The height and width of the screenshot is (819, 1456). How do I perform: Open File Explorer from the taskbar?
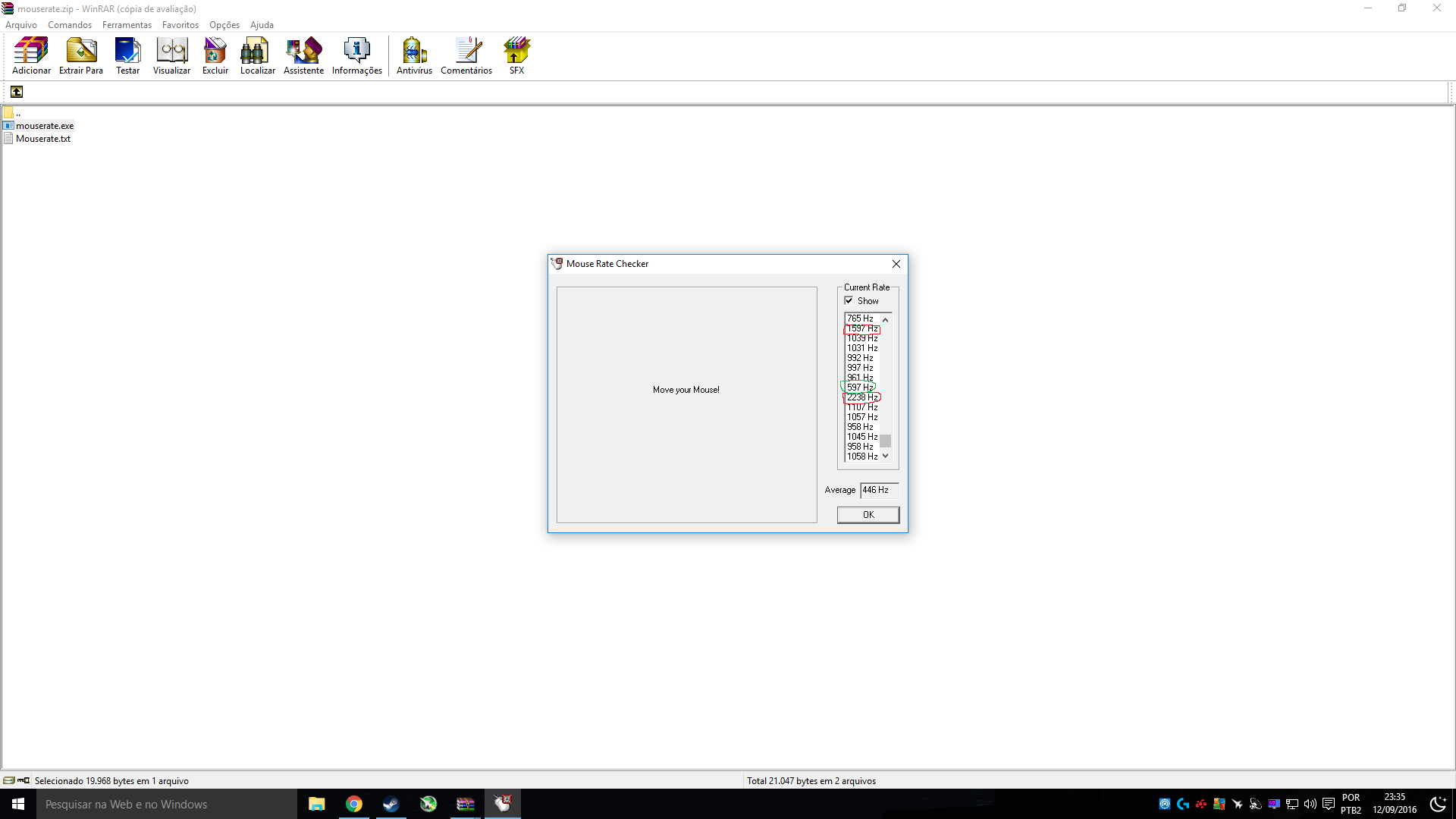click(316, 804)
